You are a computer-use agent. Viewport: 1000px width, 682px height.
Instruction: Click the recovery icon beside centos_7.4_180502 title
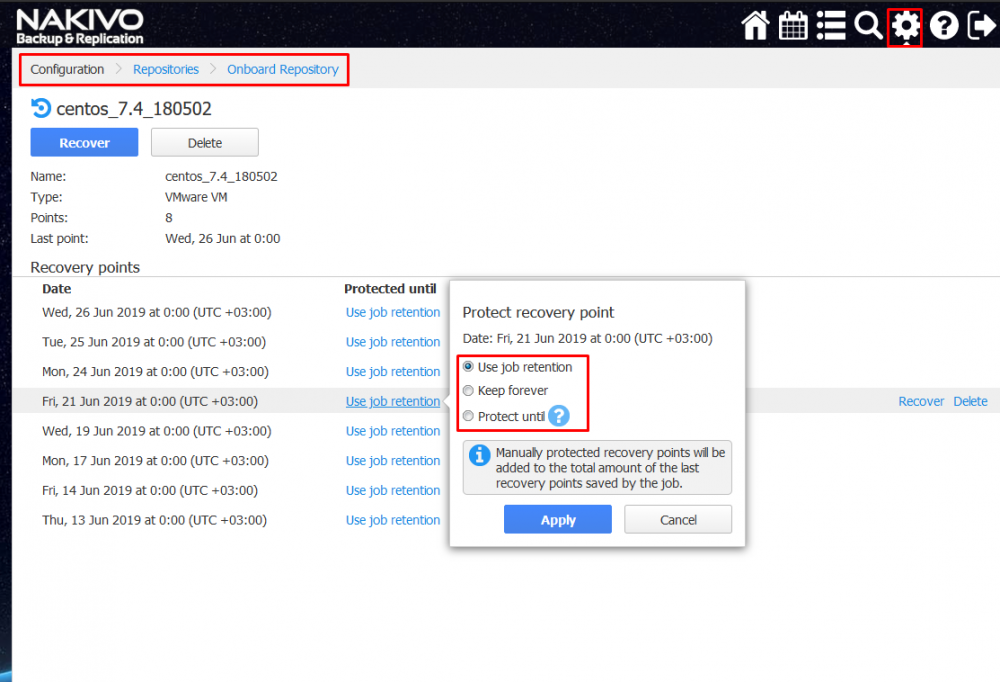tap(41, 108)
